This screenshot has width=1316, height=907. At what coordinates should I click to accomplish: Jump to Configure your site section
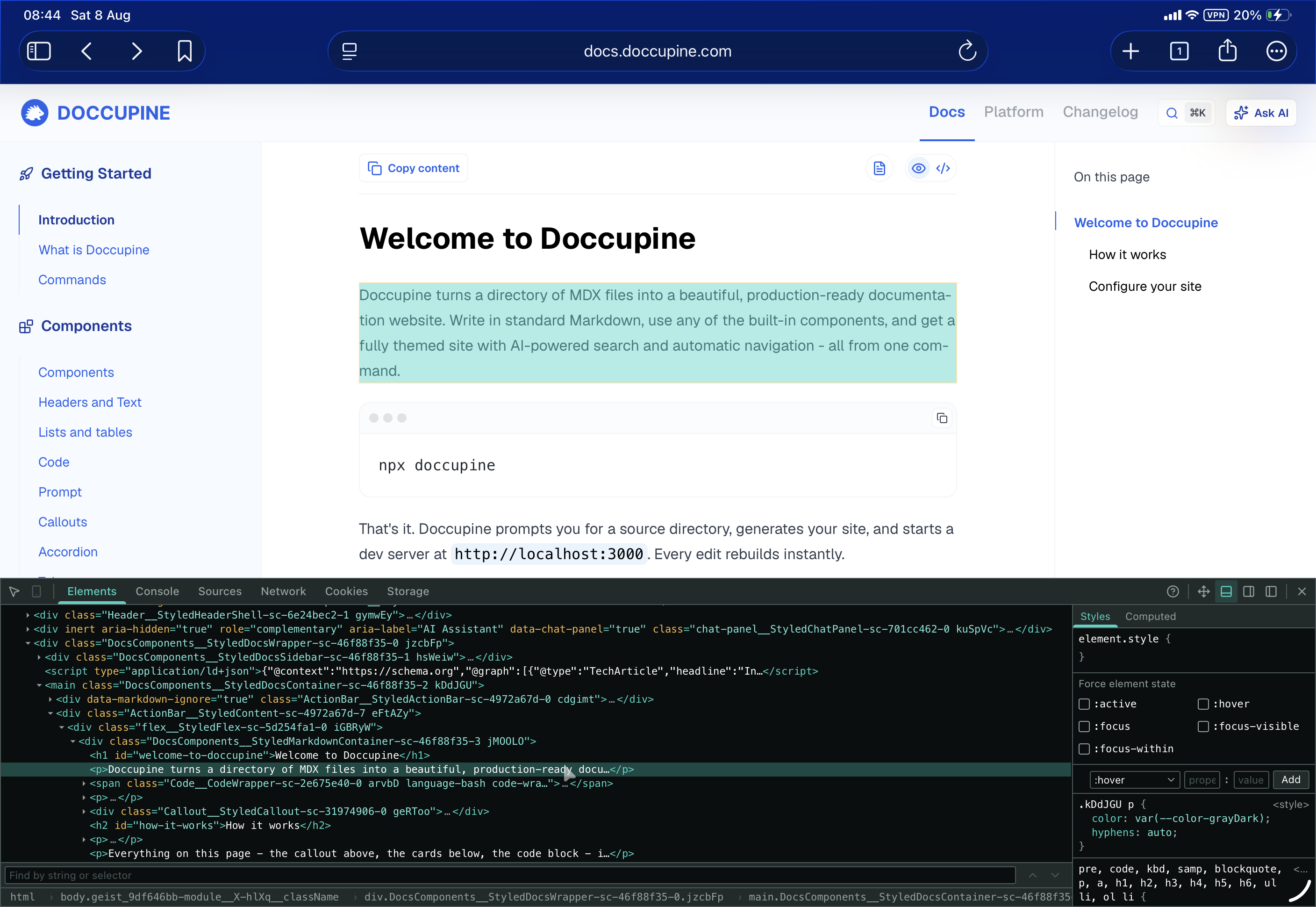point(1145,287)
